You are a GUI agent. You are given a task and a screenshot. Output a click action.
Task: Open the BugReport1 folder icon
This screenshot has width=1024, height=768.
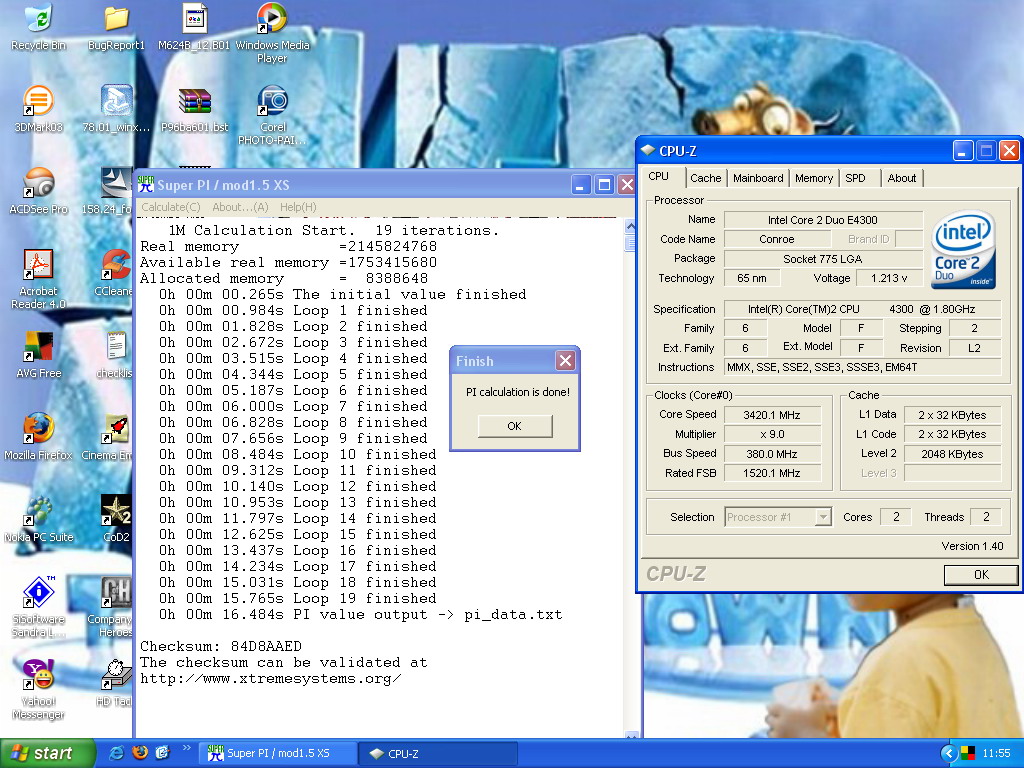coord(116,27)
